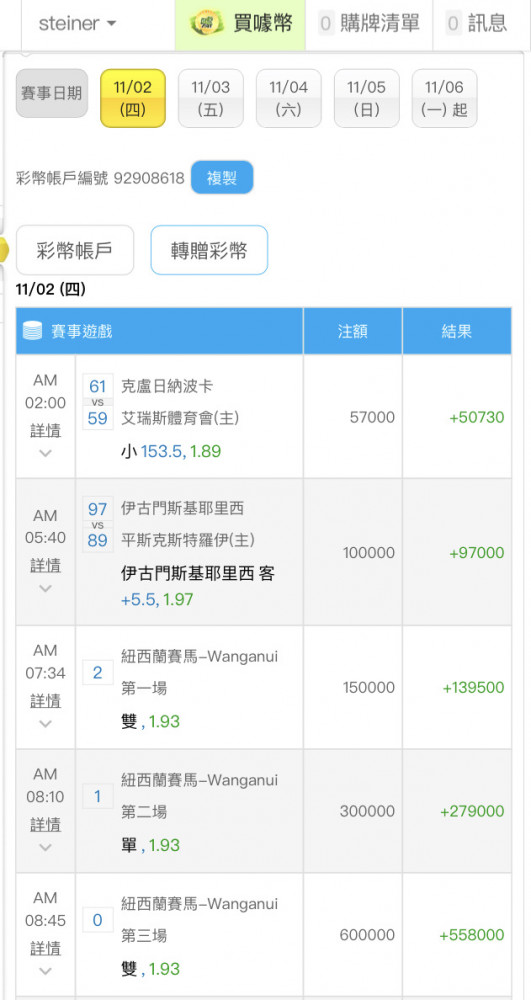Expand chevron under 02:00 詳情
Image resolution: width=531 pixels, height=1000 pixels.
[45, 453]
